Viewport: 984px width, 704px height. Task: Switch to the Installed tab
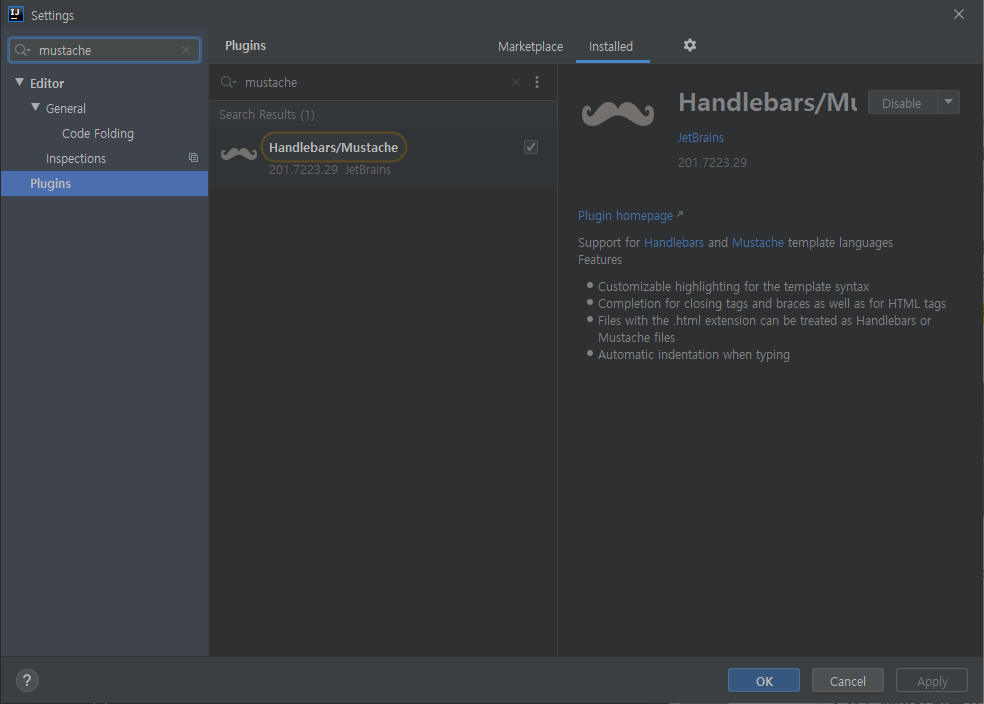(x=611, y=46)
